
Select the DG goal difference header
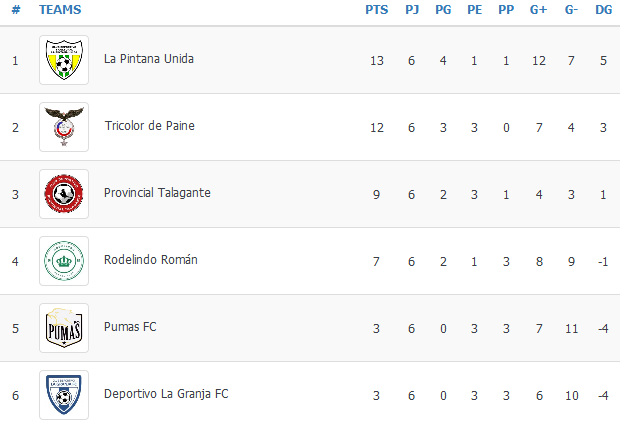(x=603, y=10)
